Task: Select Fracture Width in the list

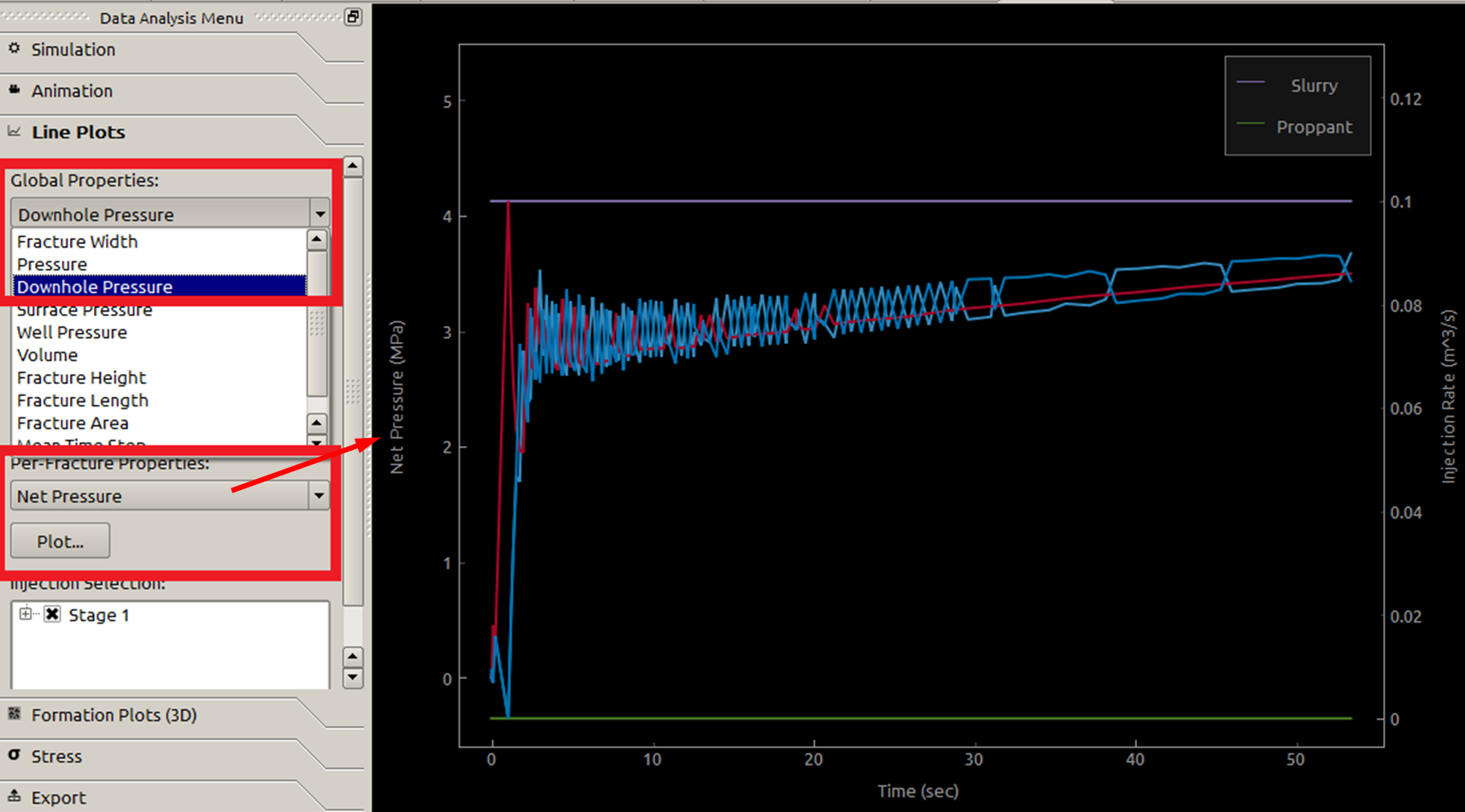Action: (159, 242)
